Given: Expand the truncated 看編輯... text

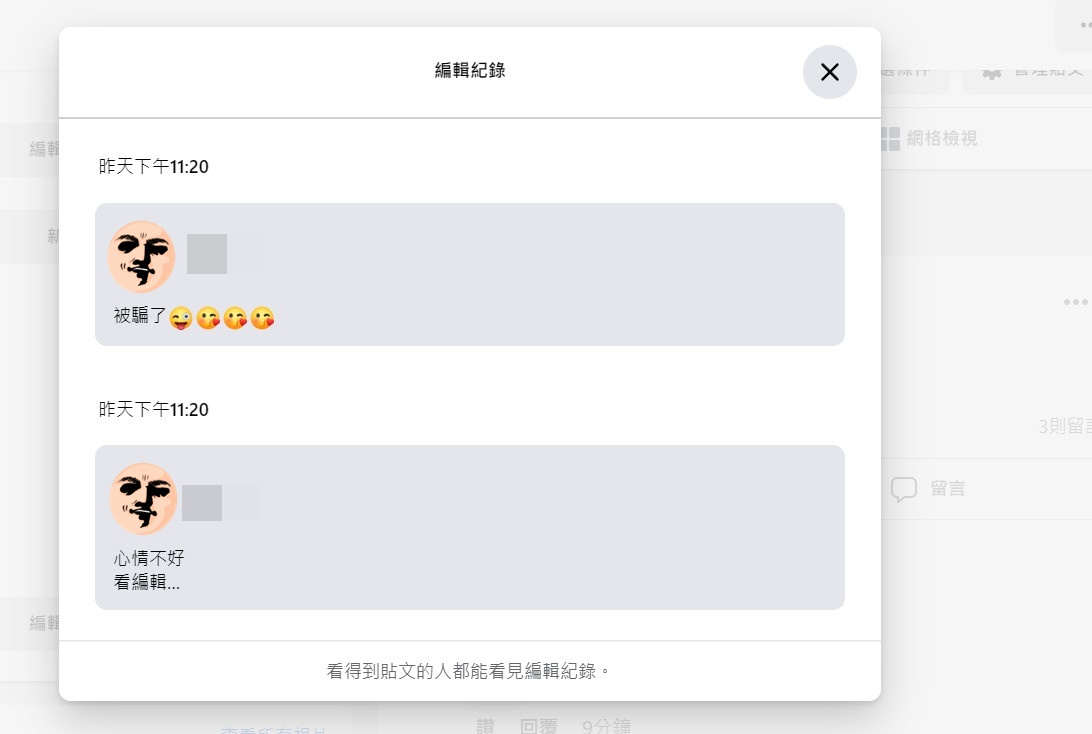Looking at the screenshot, I should (147, 582).
